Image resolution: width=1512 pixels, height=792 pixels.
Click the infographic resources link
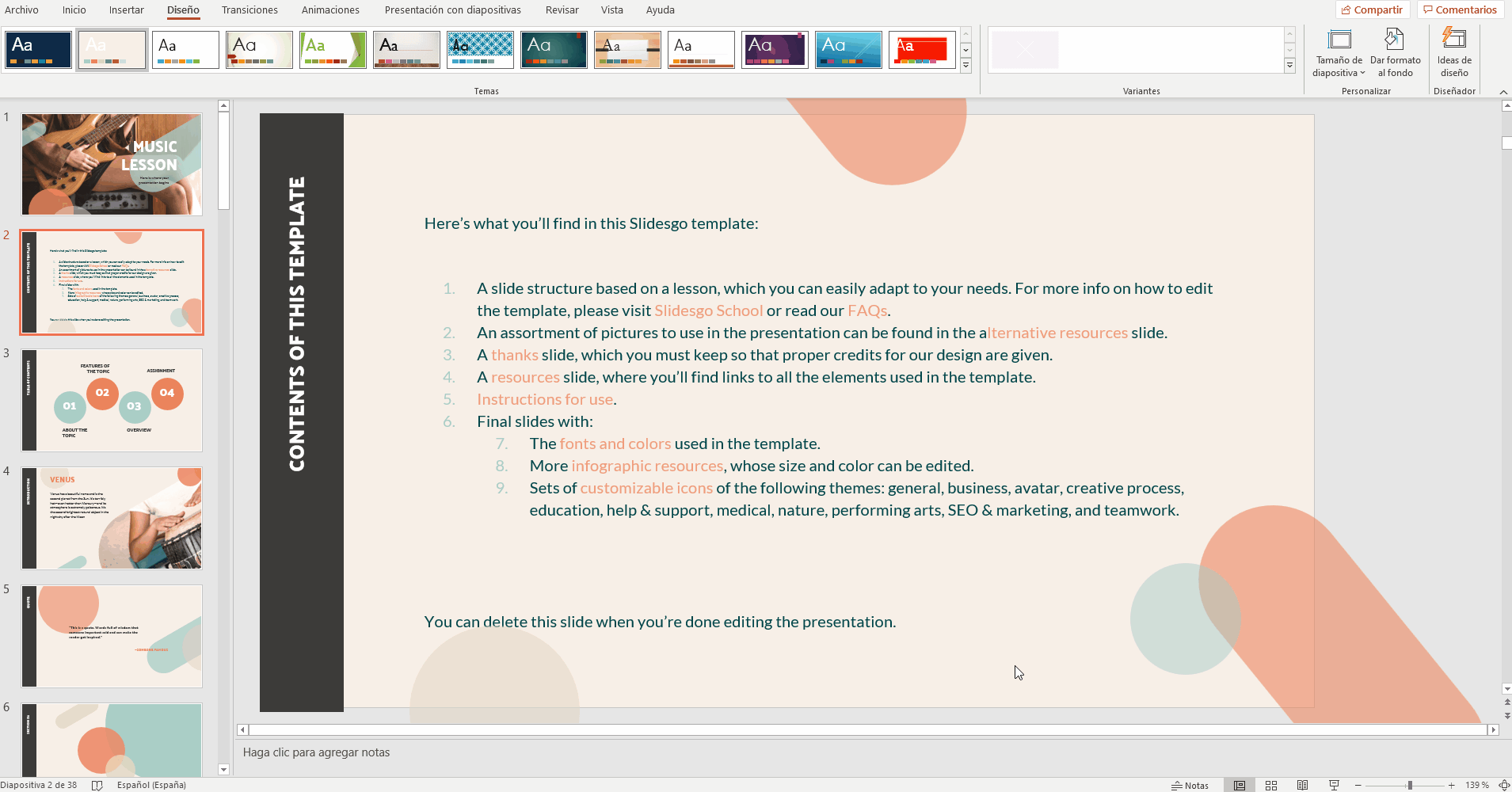coord(647,466)
